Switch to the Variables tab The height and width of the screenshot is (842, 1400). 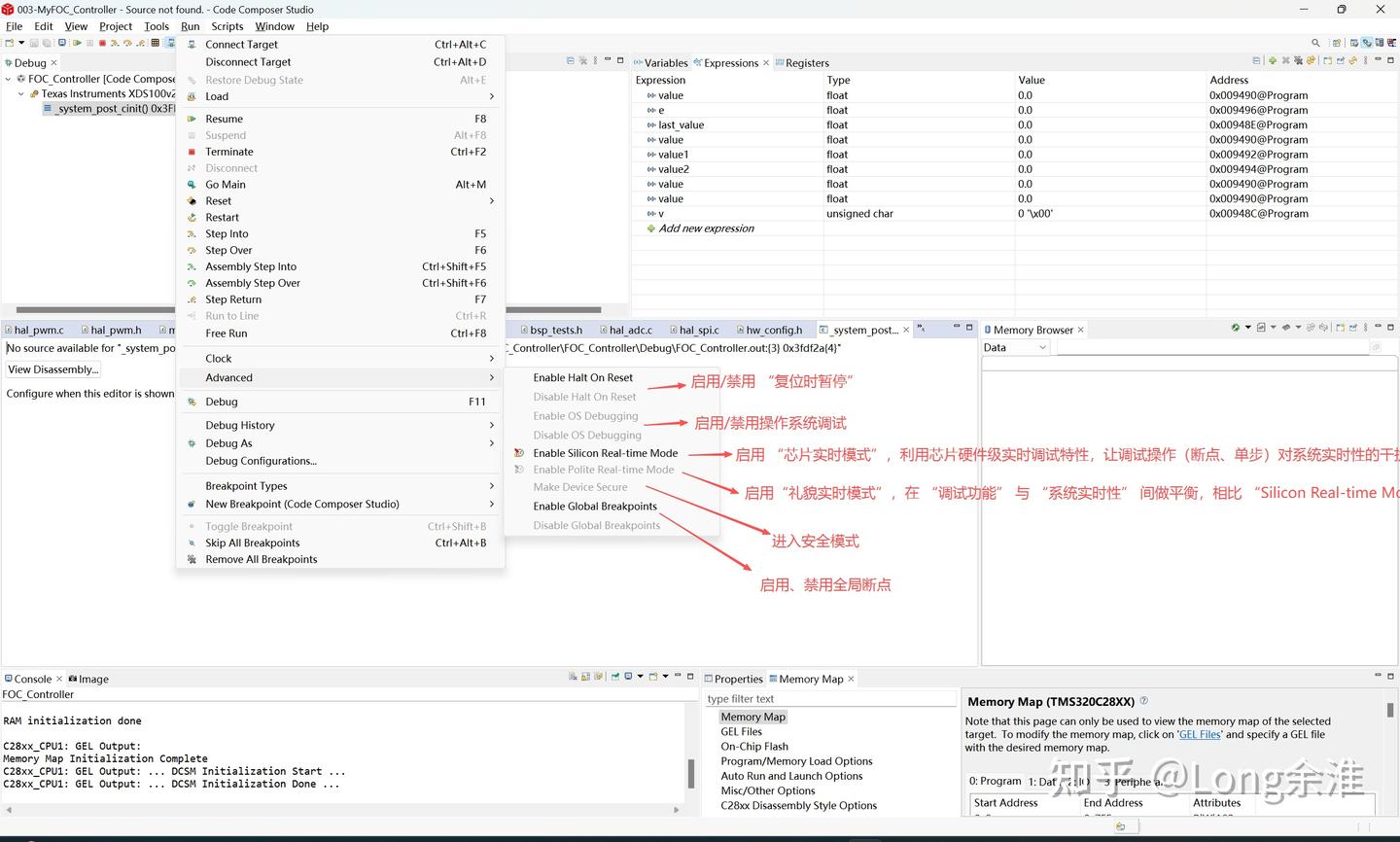click(660, 63)
